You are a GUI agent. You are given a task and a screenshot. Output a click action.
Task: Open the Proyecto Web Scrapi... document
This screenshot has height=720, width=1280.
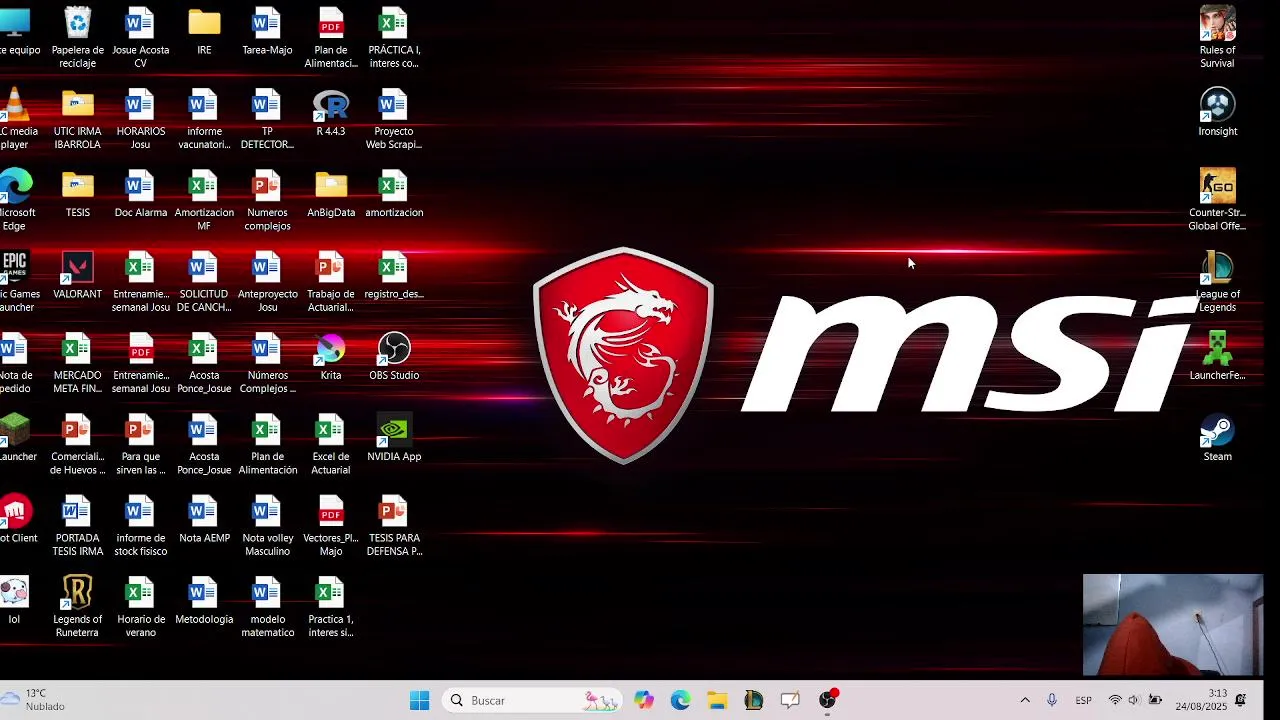[x=394, y=118]
